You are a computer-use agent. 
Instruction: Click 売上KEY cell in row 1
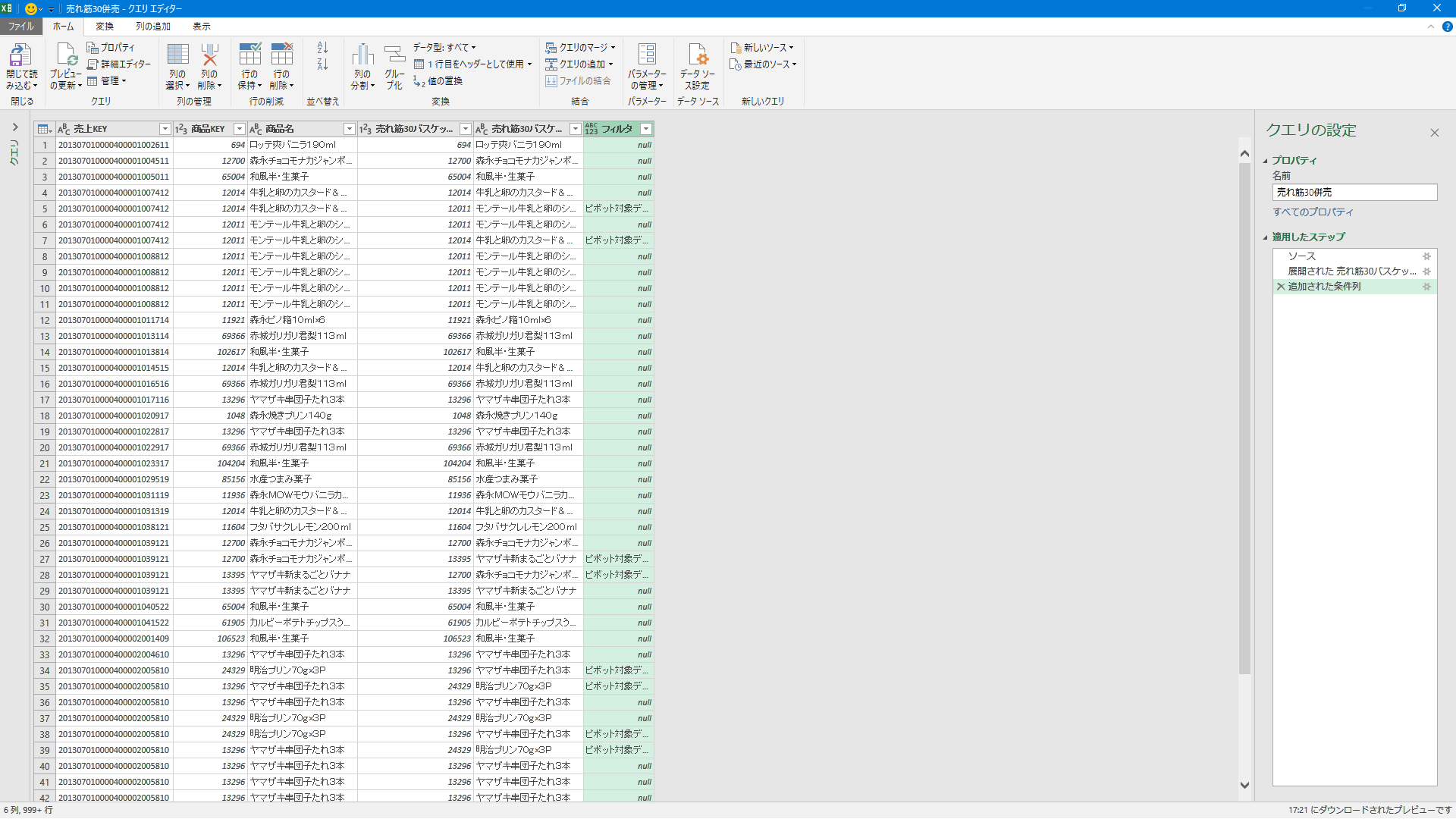(x=114, y=145)
